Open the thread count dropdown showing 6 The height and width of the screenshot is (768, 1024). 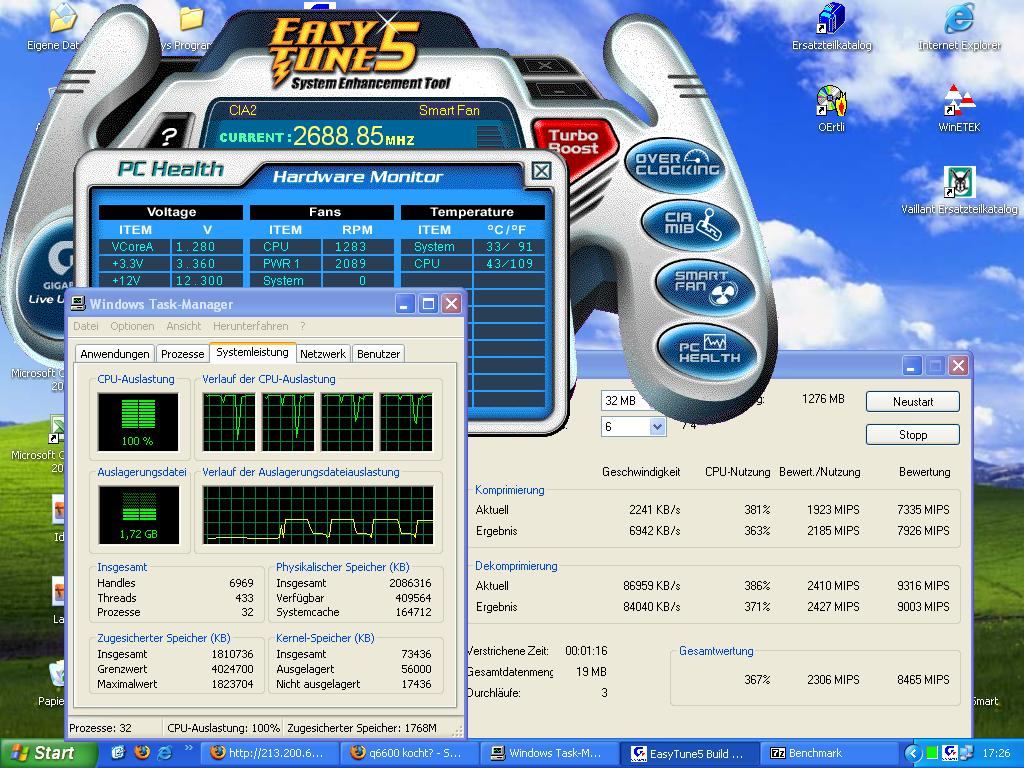pos(633,426)
